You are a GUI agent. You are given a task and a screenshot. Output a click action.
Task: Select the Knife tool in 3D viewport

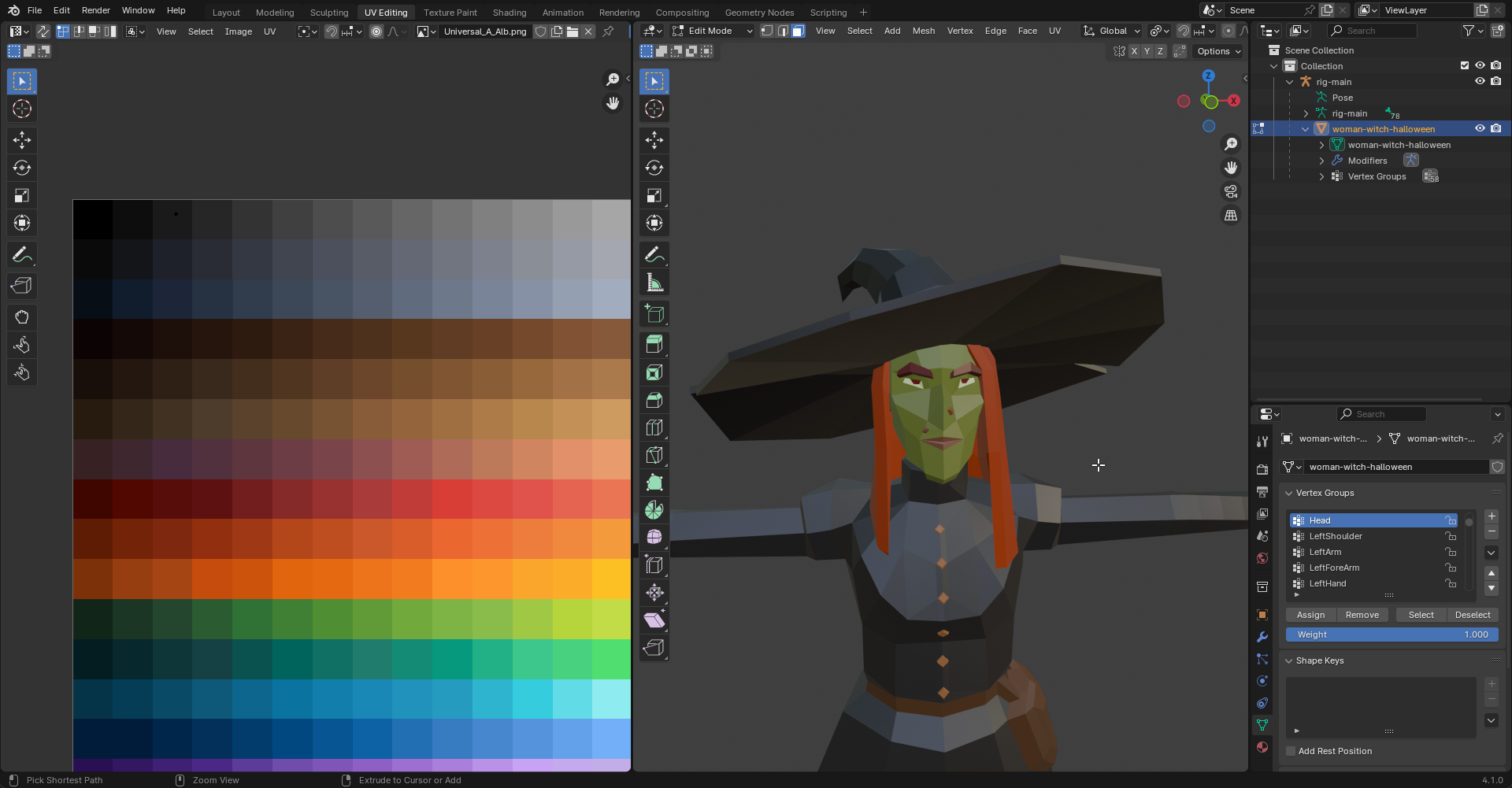654,455
